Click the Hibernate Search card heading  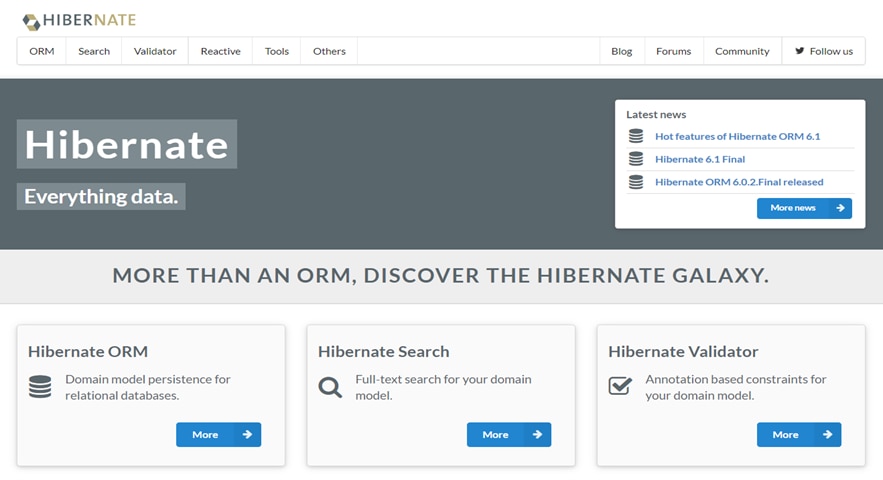pyautogui.click(x=383, y=352)
